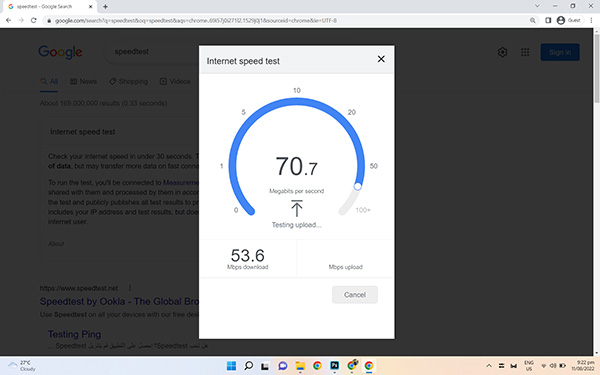The image size is (600, 375).
Task: Cancel the running speed test
Action: (x=355, y=295)
